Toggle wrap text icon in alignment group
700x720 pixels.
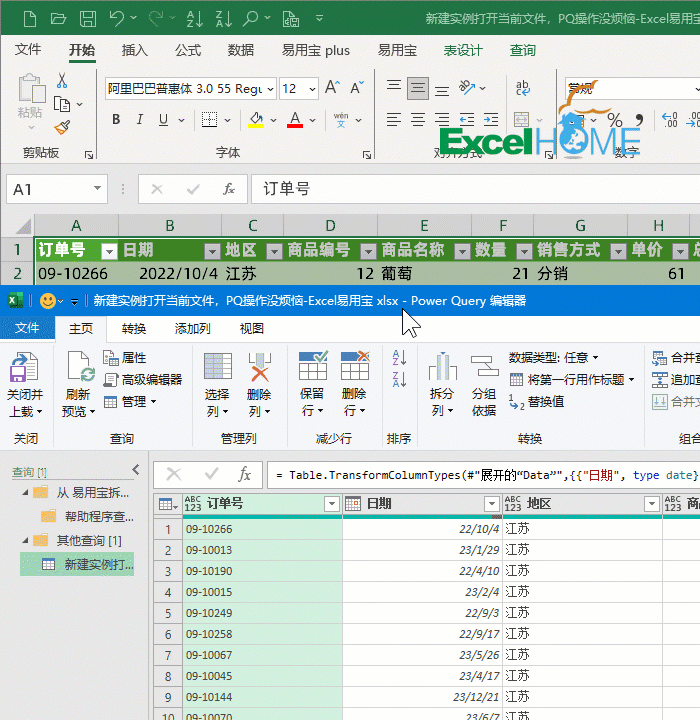click(x=523, y=88)
